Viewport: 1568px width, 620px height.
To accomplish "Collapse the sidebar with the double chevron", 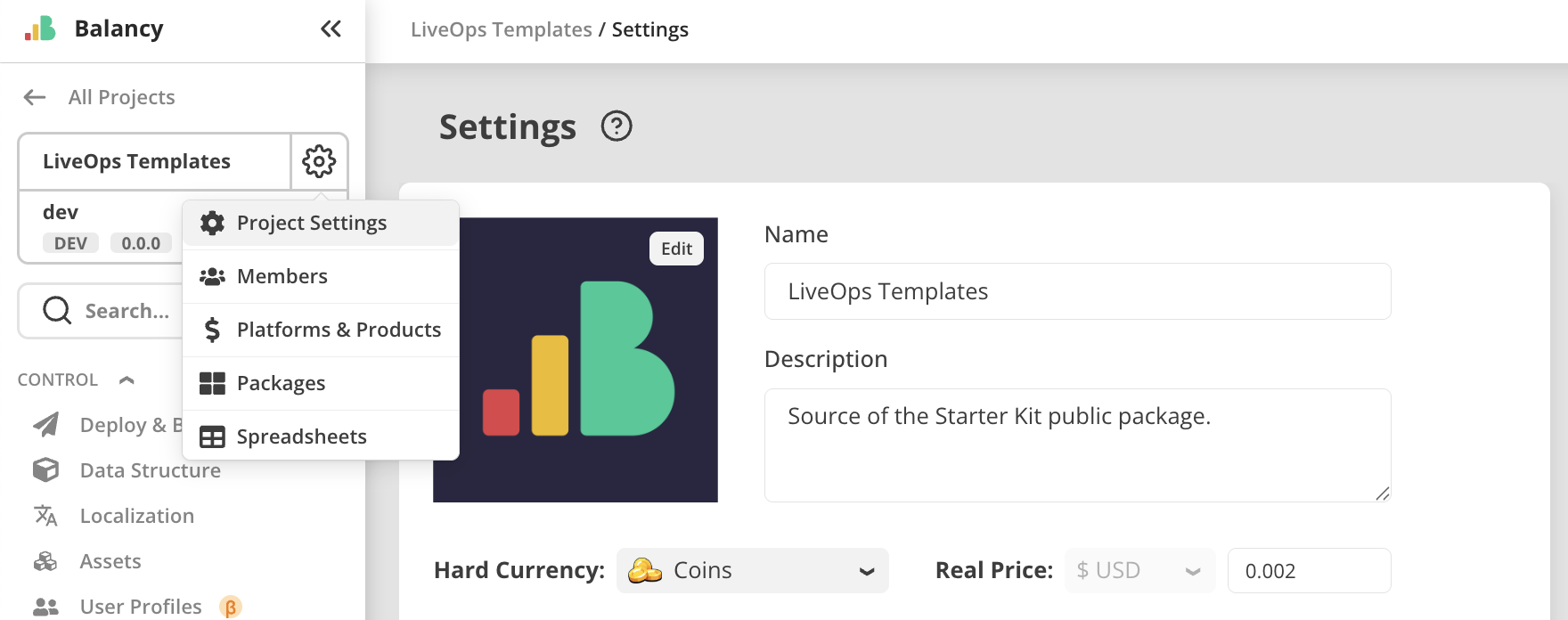I will point(331,29).
